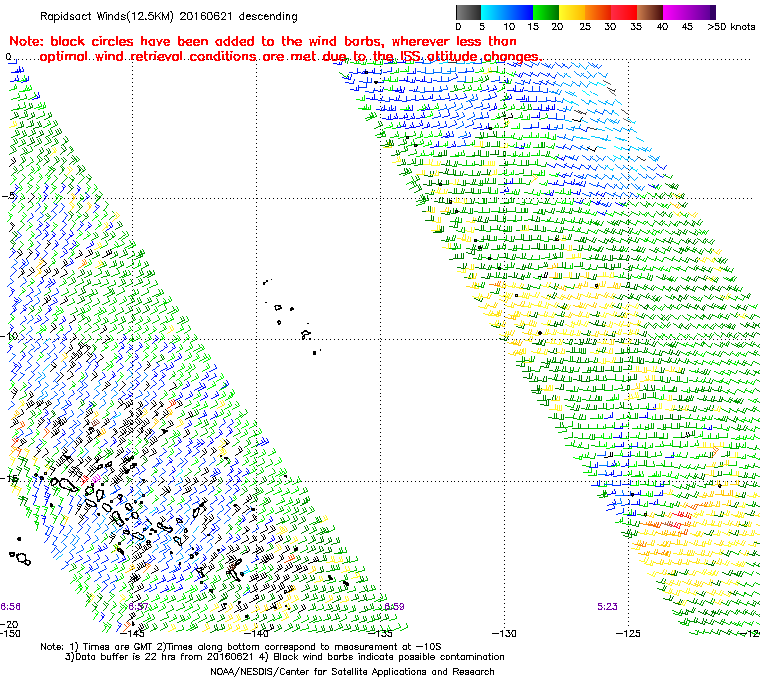Select the green 15-20 knots legend segment
The height and width of the screenshot is (688, 760).
(546, 12)
